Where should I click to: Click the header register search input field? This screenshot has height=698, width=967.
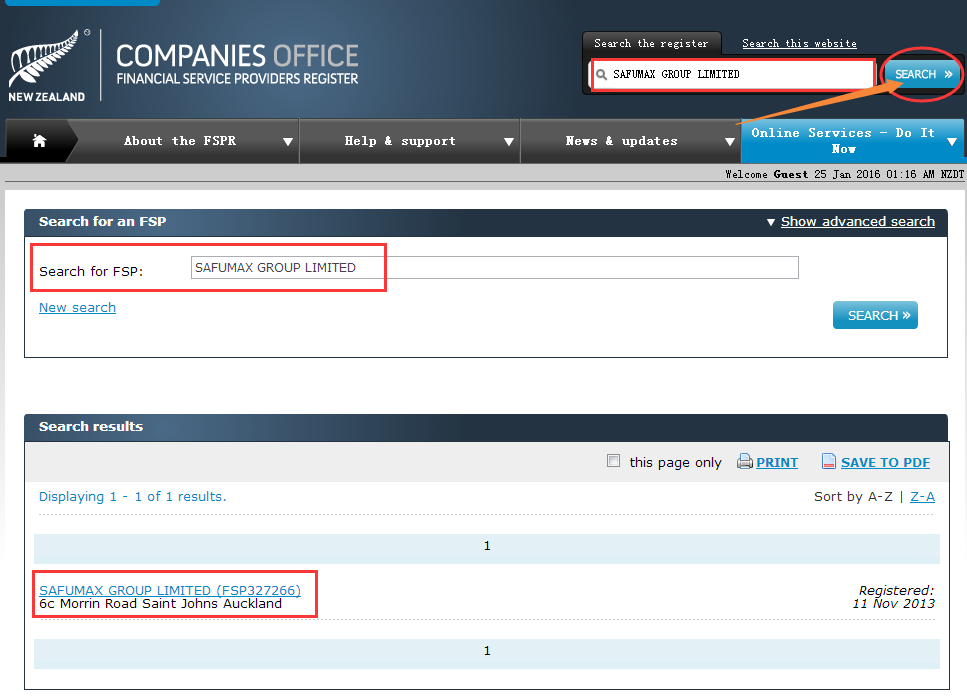point(733,75)
